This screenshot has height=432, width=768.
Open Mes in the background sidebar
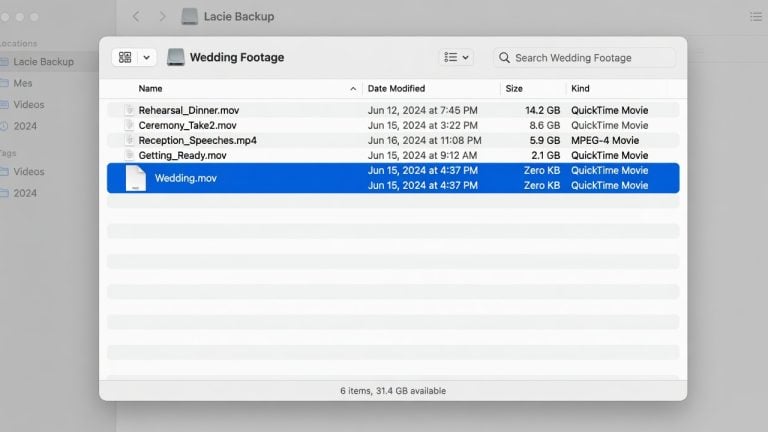point(23,83)
